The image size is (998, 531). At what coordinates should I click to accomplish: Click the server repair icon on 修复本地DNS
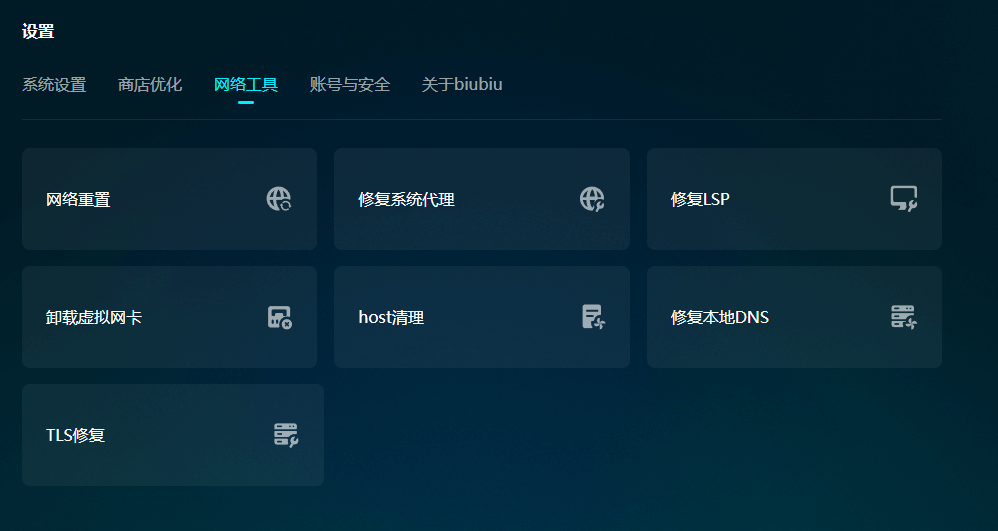pyautogui.click(x=904, y=316)
